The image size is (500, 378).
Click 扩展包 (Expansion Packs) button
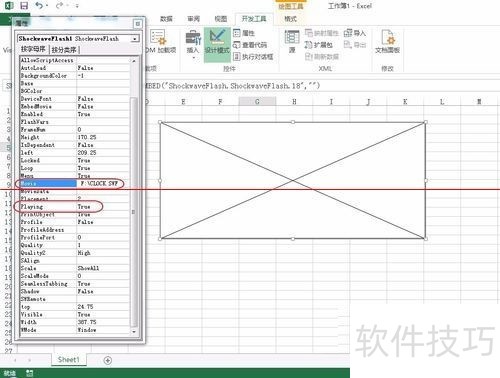pos(318,45)
